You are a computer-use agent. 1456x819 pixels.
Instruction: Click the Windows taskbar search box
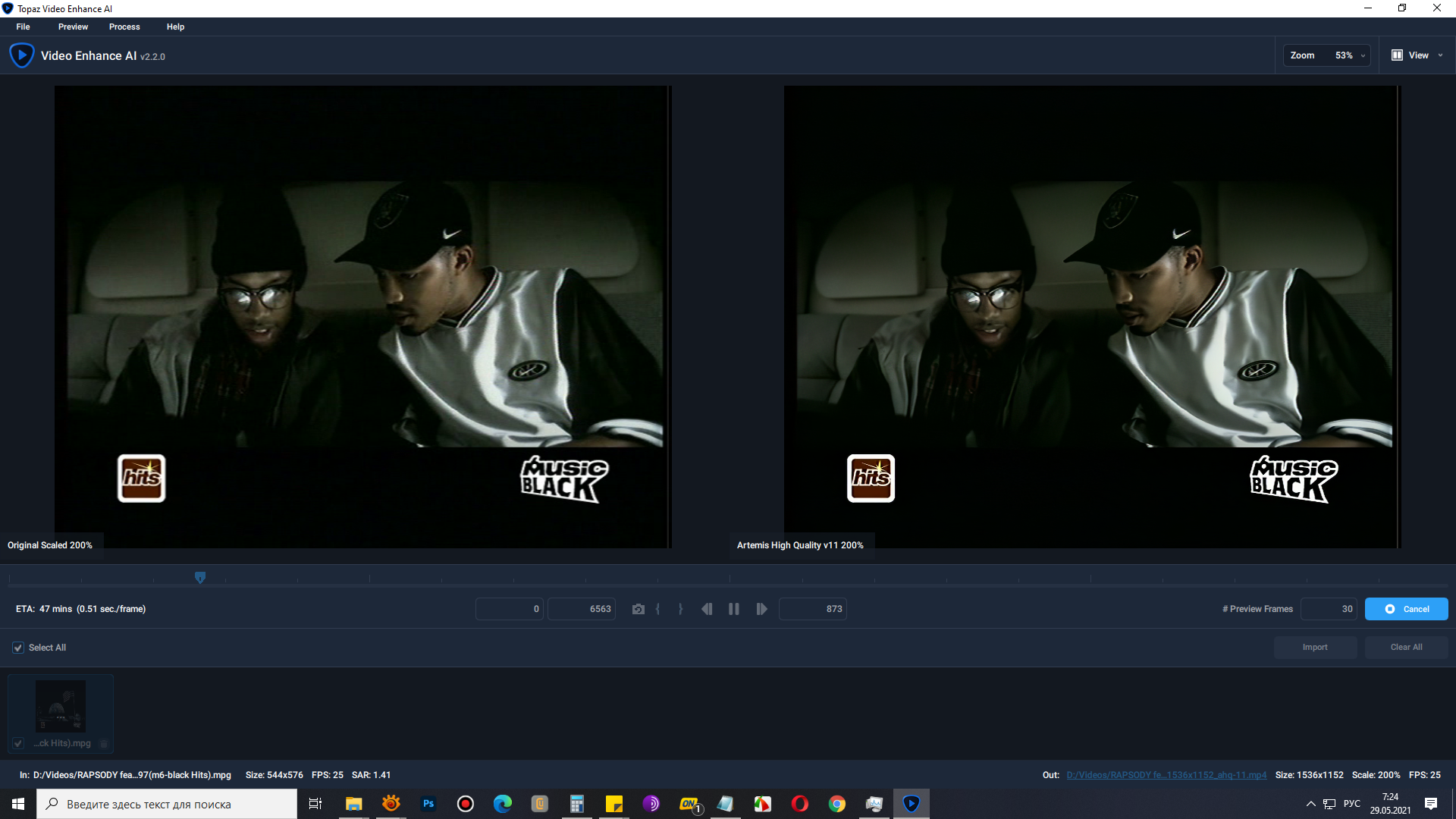(167, 804)
